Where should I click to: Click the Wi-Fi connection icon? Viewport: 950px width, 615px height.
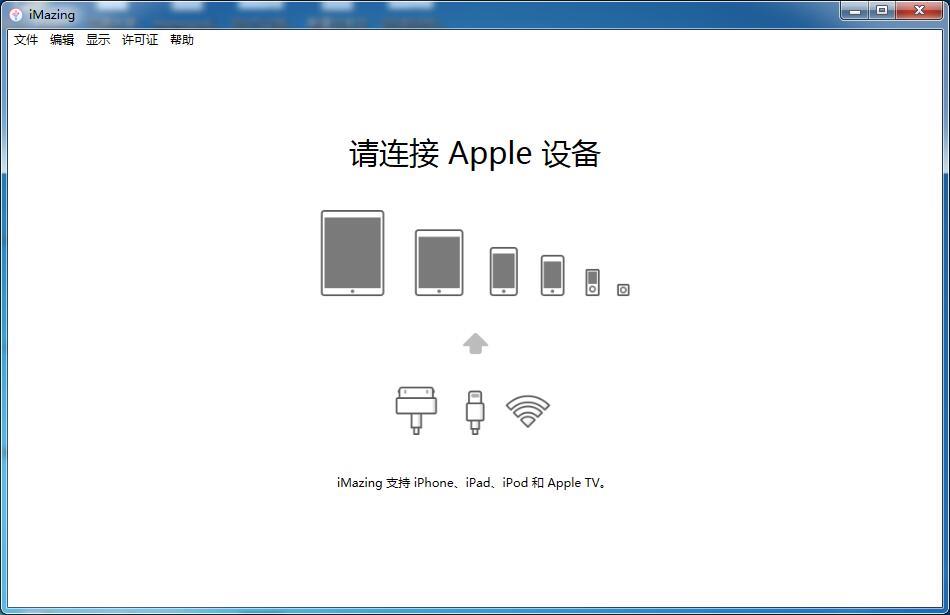pos(528,411)
